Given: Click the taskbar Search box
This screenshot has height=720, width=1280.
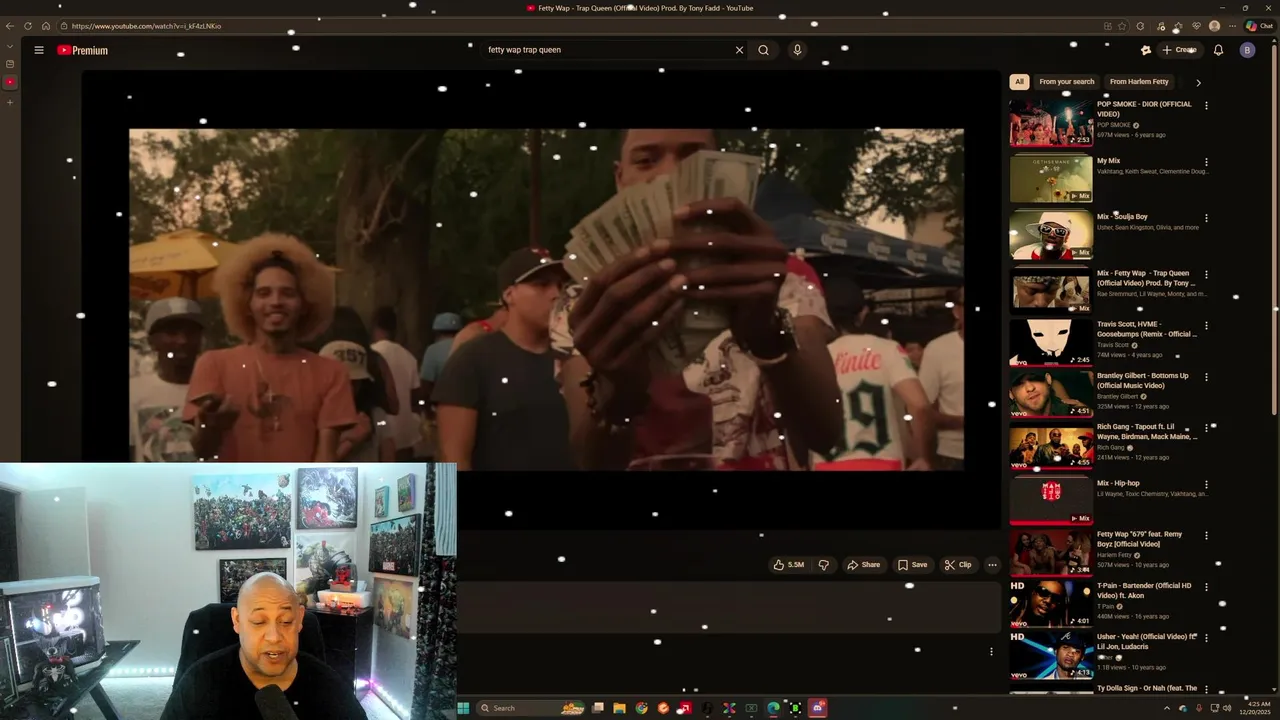Looking at the screenshot, I should 532,708.
